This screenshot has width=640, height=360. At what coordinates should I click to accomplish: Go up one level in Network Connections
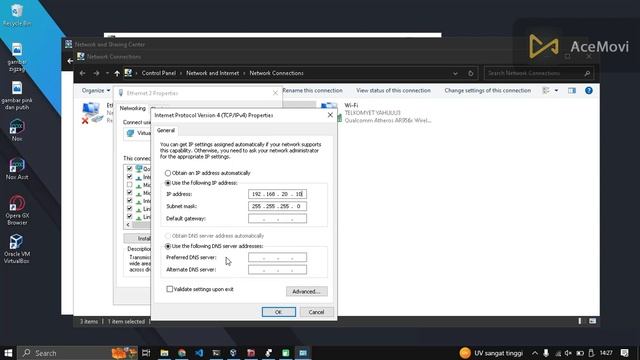[x=117, y=73]
